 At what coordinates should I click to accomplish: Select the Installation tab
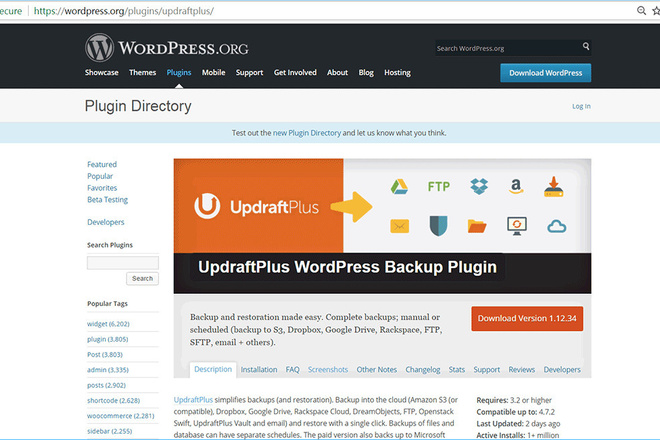click(x=259, y=370)
